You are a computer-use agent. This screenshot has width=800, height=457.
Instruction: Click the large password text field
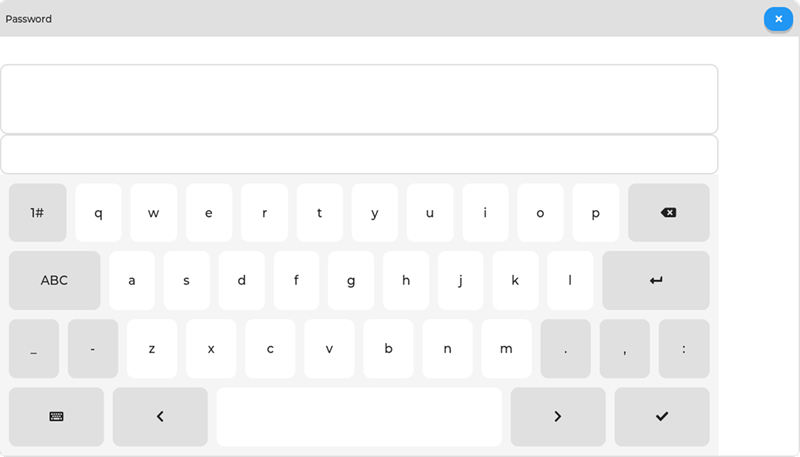[359, 99]
